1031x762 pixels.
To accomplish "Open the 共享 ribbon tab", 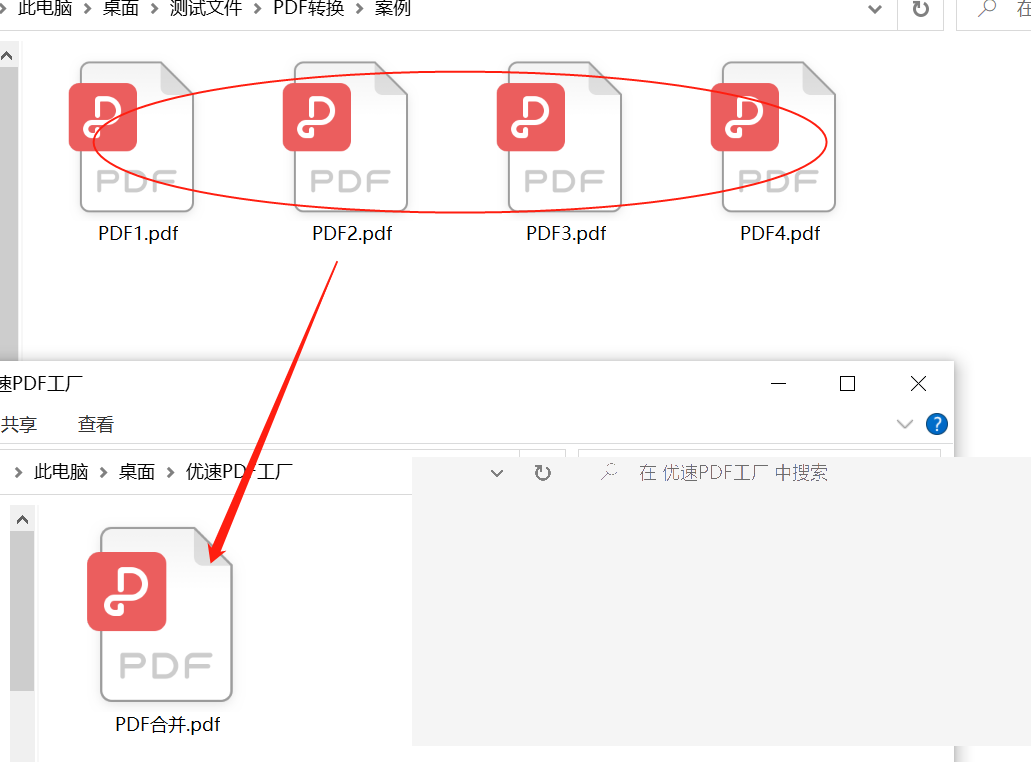I will pos(18,425).
